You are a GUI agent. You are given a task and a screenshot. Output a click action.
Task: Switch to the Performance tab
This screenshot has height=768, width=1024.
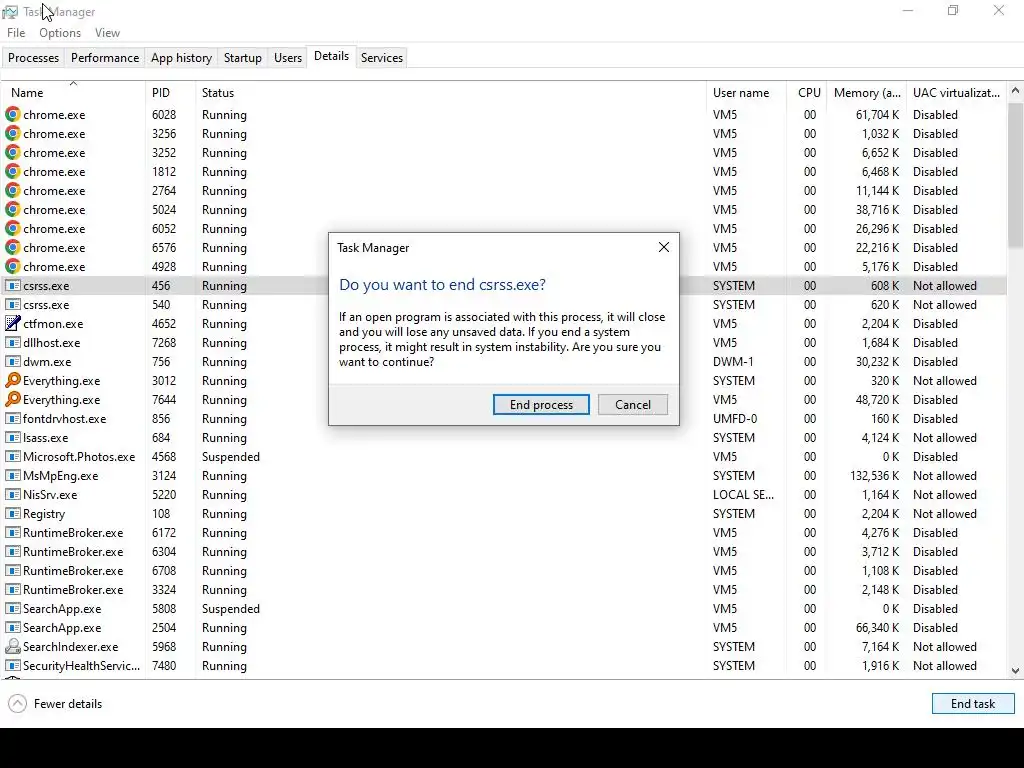pos(105,57)
